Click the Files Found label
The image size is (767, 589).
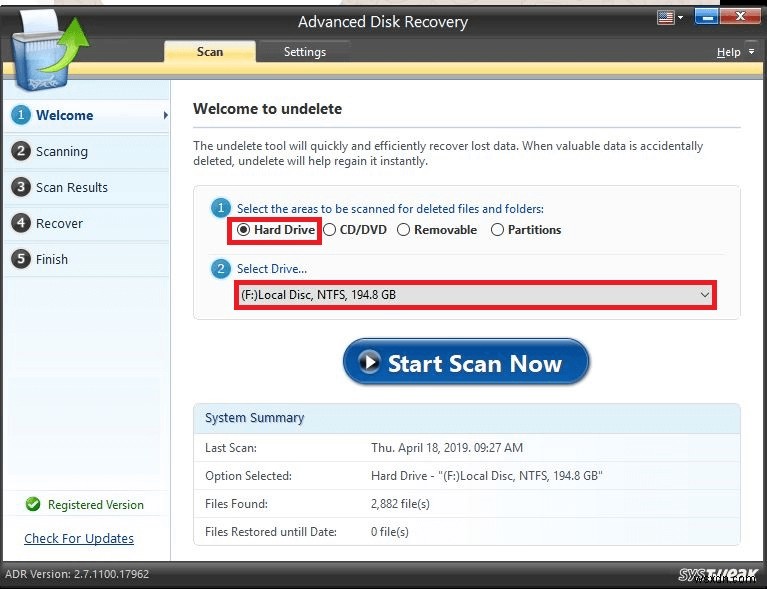point(236,504)
